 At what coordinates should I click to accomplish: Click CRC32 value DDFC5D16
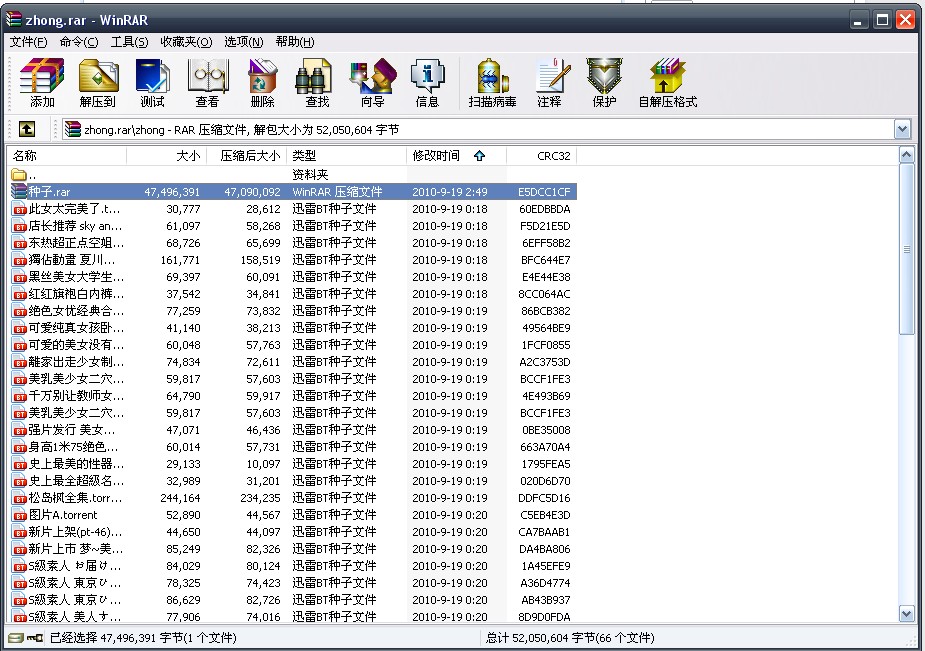(544, 498)
